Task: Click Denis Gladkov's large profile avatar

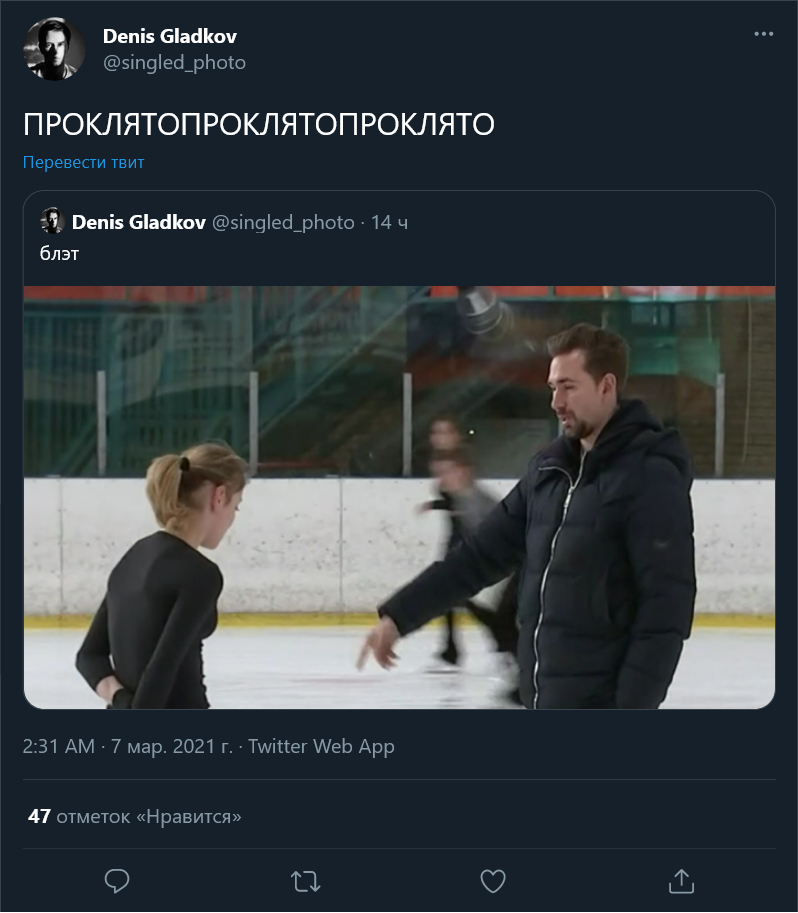Action: click(x=54, y=49)
